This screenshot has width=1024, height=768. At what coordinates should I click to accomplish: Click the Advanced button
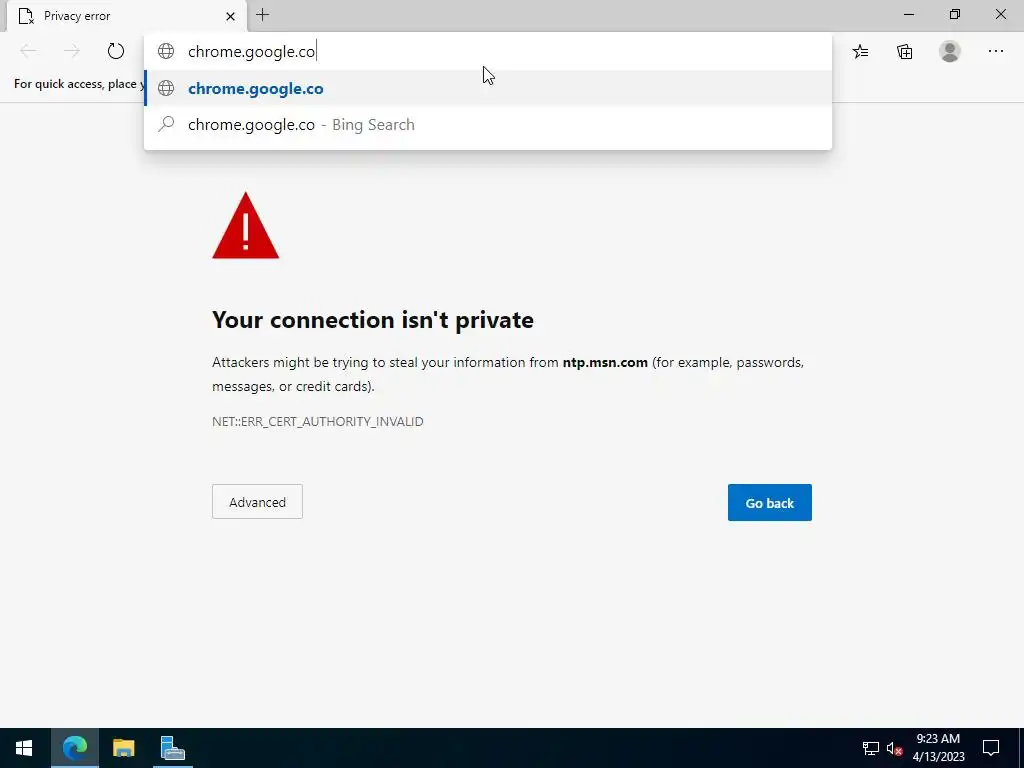point(257,502)
